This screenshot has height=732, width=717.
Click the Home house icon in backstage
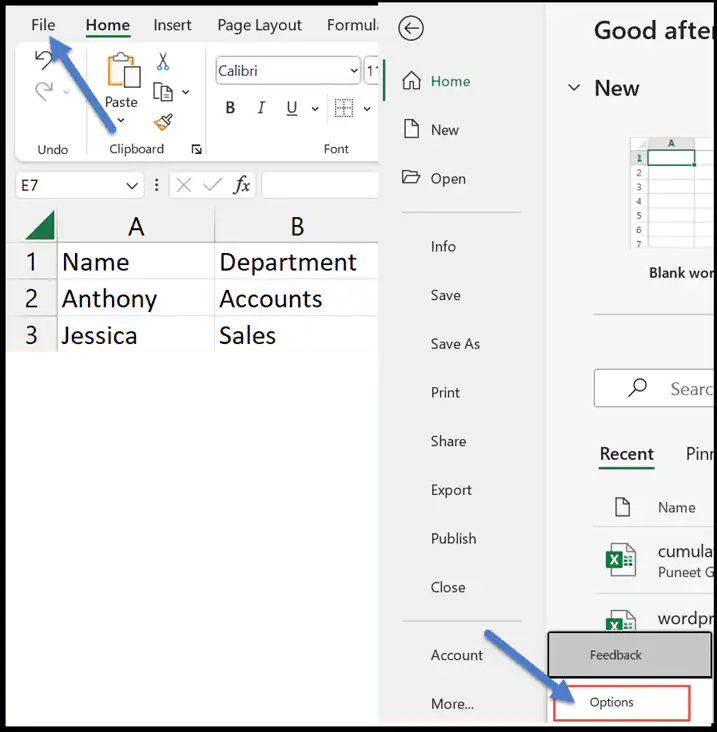click(x=412, y=80)
